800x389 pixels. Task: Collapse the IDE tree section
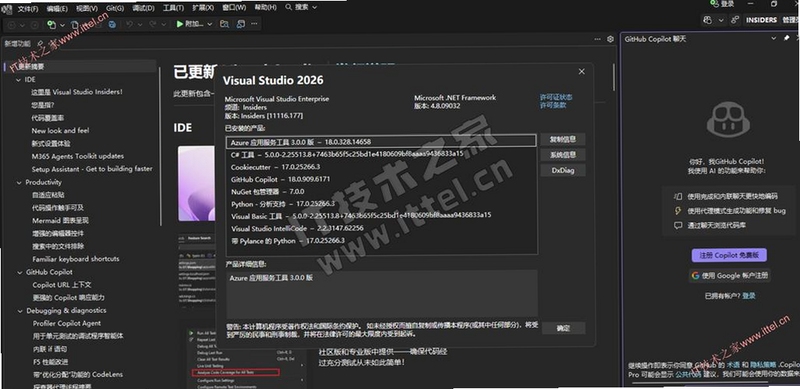(x=19, y=80)
